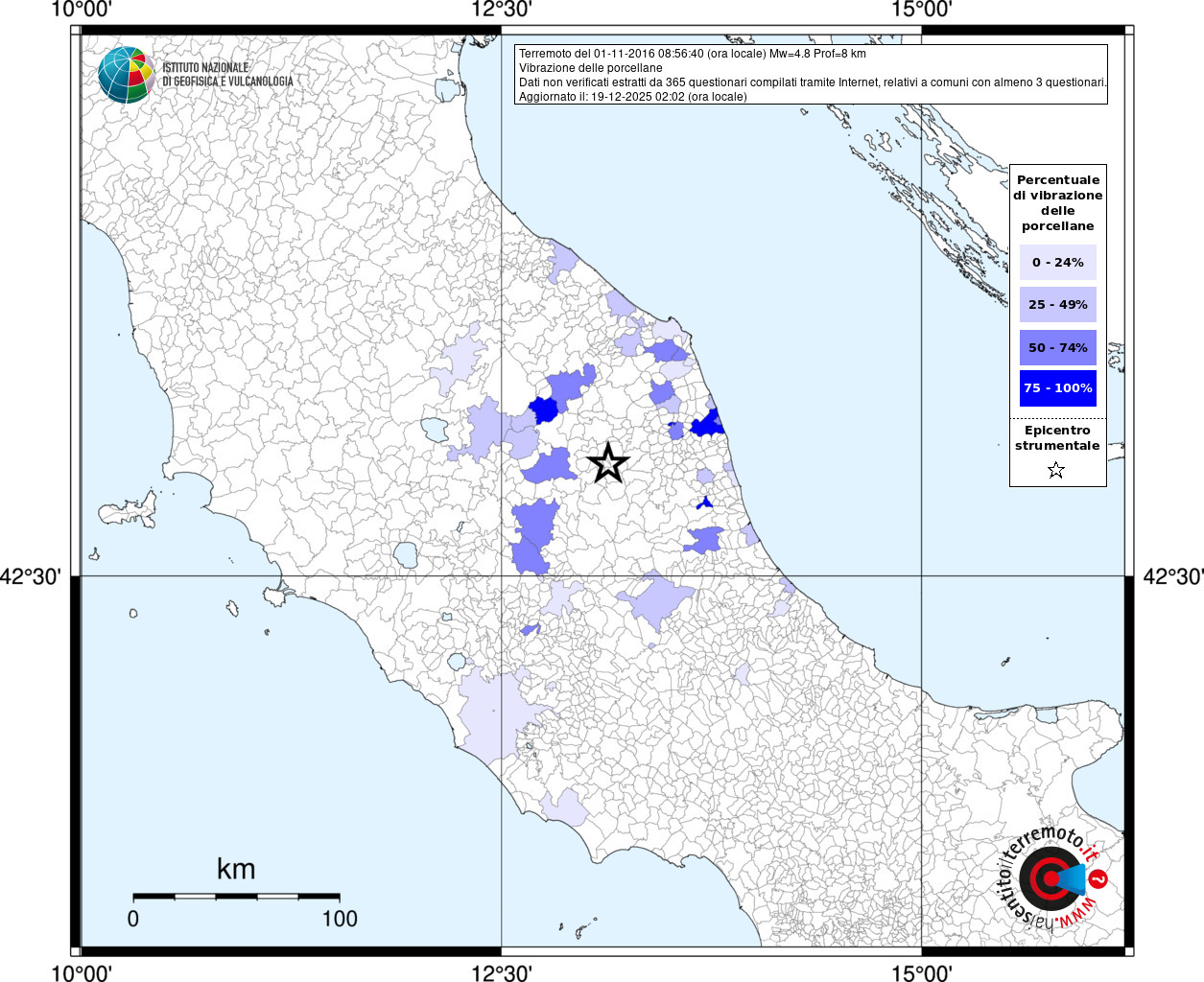Click the '100' mark on the scale bar
Image resolution: width=1204 pixels, height=982 pixels.
tap(340, 919)
